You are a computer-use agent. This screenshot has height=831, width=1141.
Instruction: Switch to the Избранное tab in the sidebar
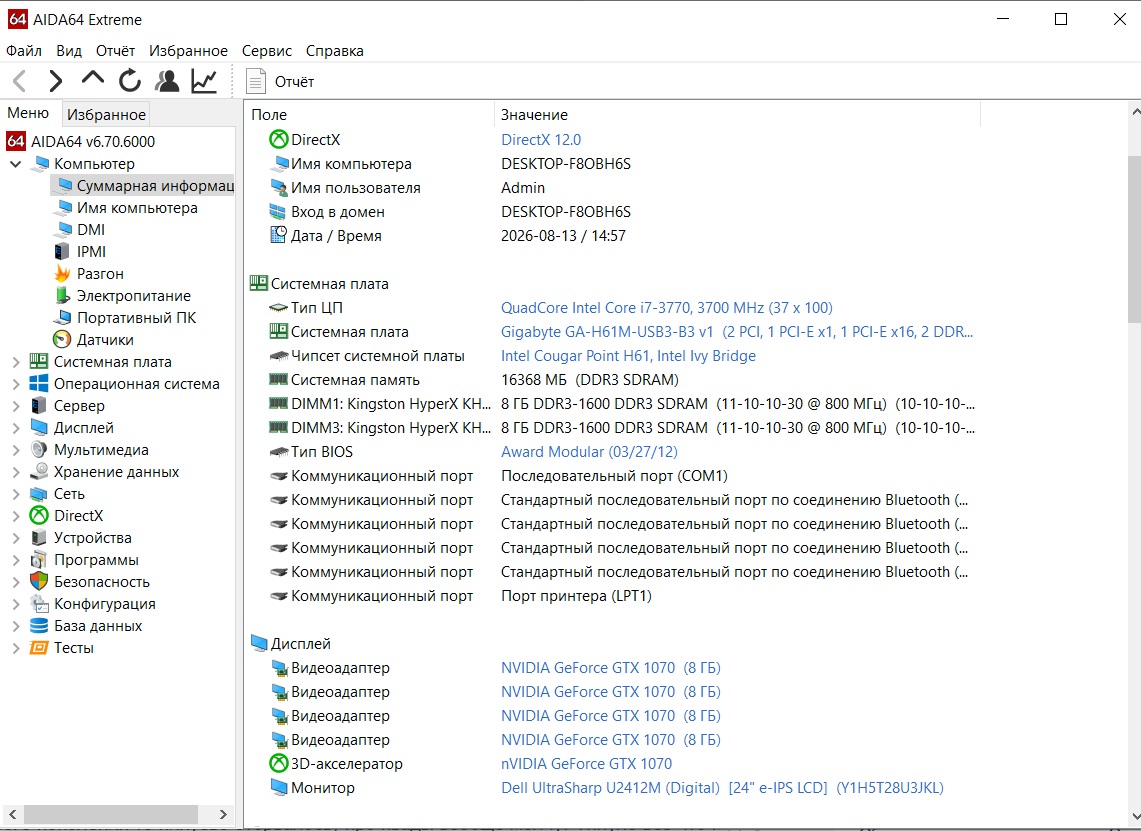coord(106,114)
